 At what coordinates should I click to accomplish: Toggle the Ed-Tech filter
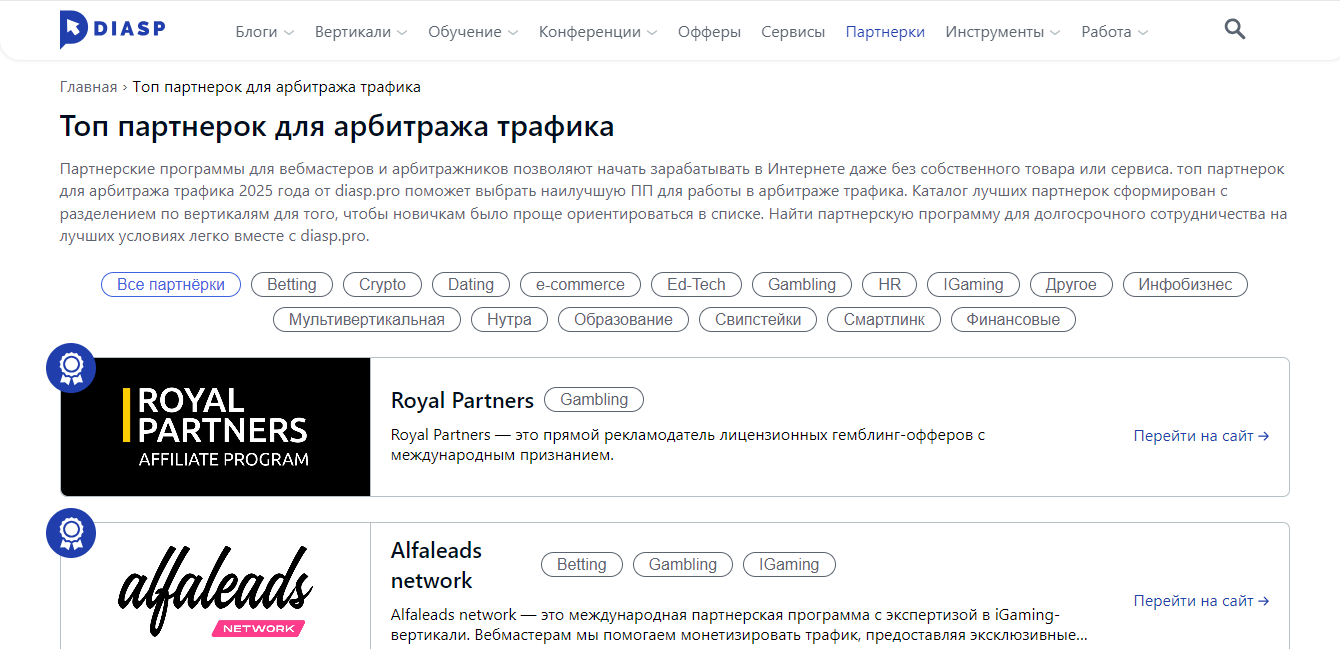click(x=696, y=285)
